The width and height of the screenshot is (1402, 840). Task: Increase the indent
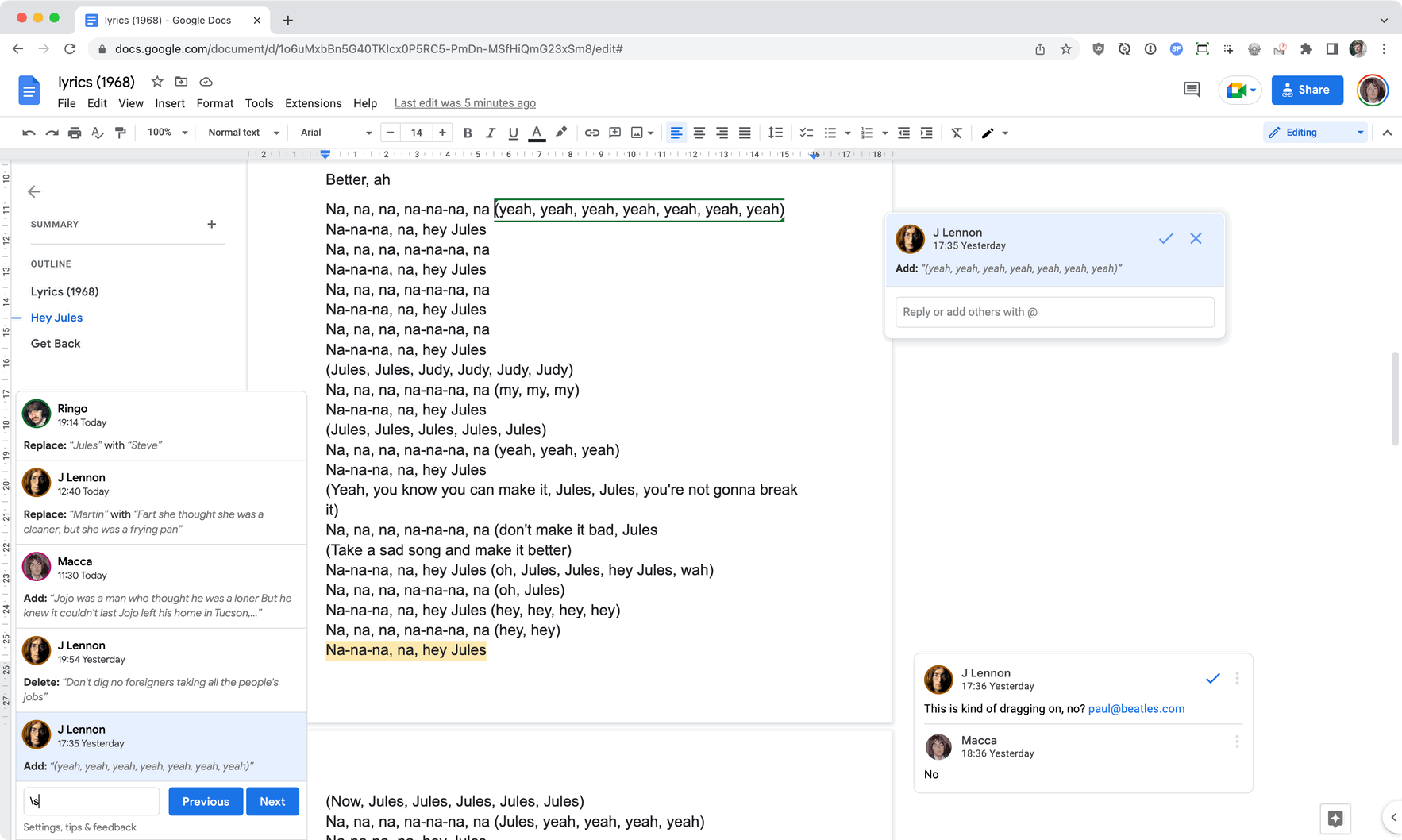[x=926, y=133]
